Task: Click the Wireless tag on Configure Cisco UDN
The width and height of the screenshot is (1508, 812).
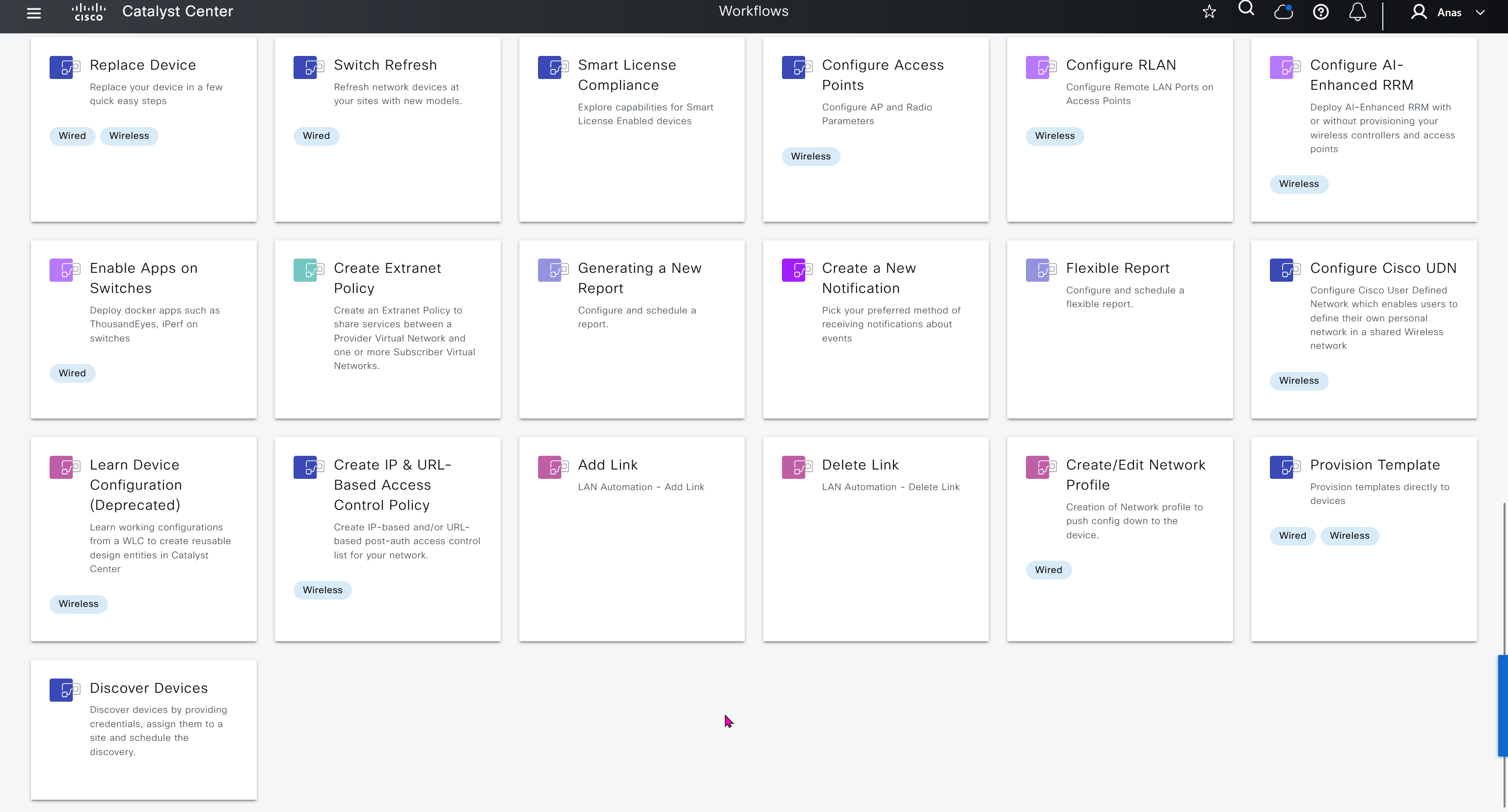Action: [x=1298, y=381]
